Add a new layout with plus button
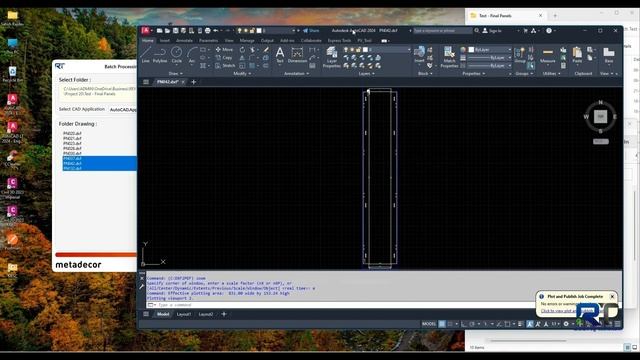 [x=224, y=314]
